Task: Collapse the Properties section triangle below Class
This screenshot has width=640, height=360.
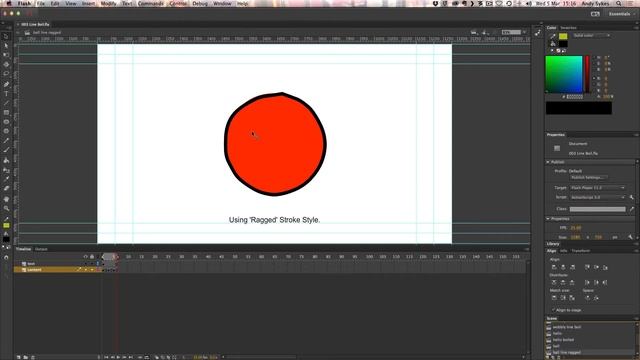Action: [548, 219]
